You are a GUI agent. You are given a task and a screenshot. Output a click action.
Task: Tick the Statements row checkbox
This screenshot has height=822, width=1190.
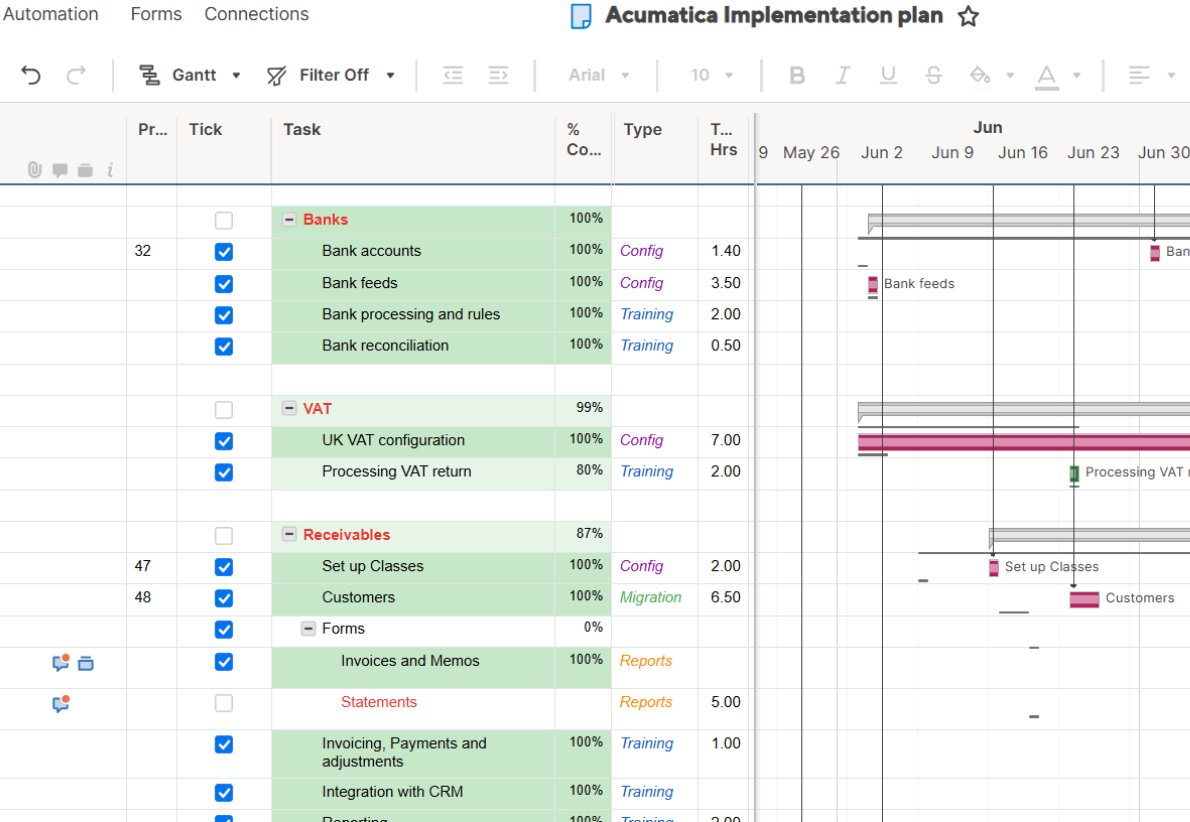[x=224, y=704]
